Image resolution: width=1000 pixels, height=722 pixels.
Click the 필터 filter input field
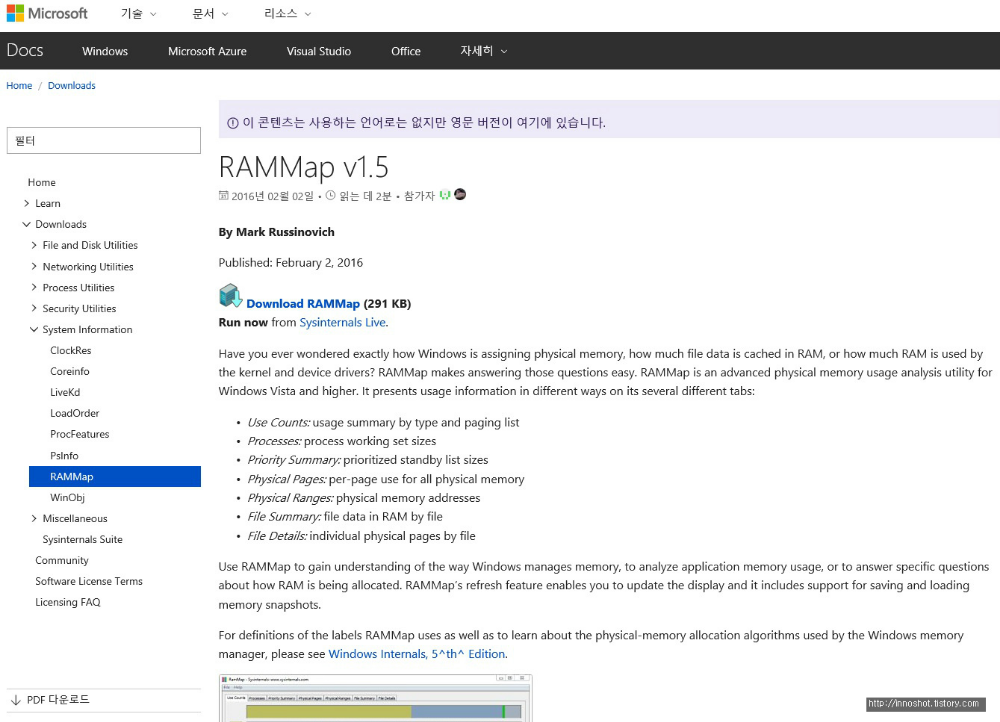(104, 140)
